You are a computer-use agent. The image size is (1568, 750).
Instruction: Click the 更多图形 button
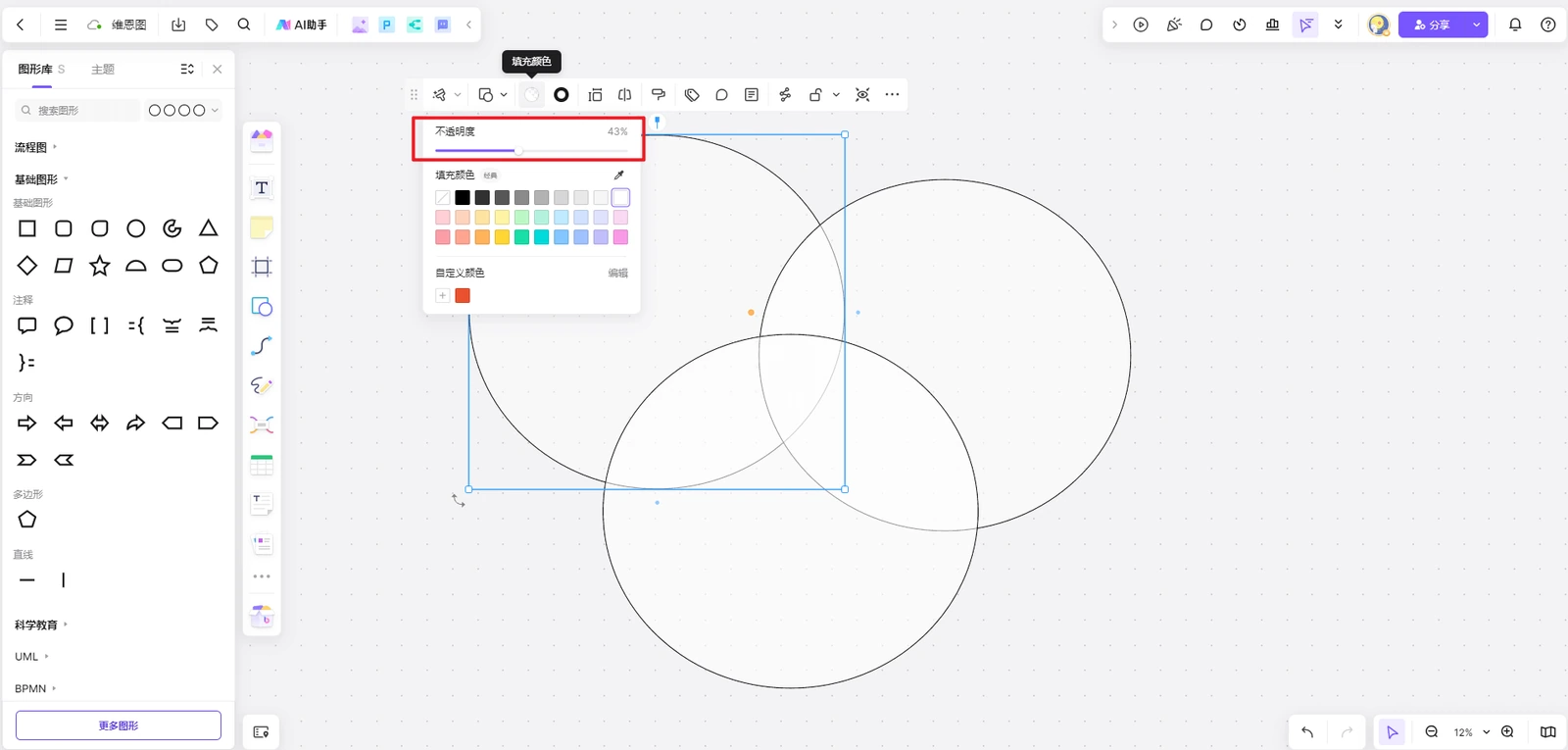coord(119,725)
